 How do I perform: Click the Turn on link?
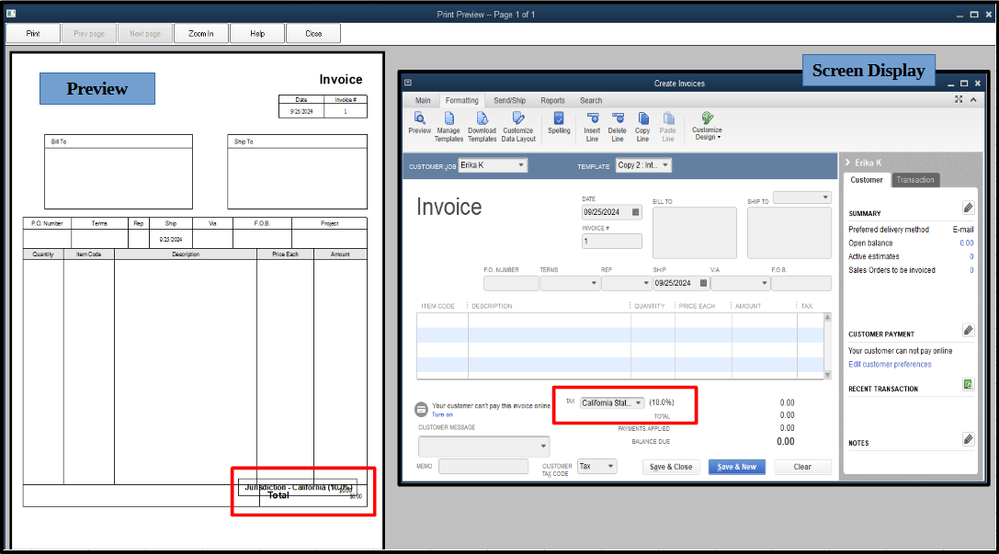pos(442,415)
